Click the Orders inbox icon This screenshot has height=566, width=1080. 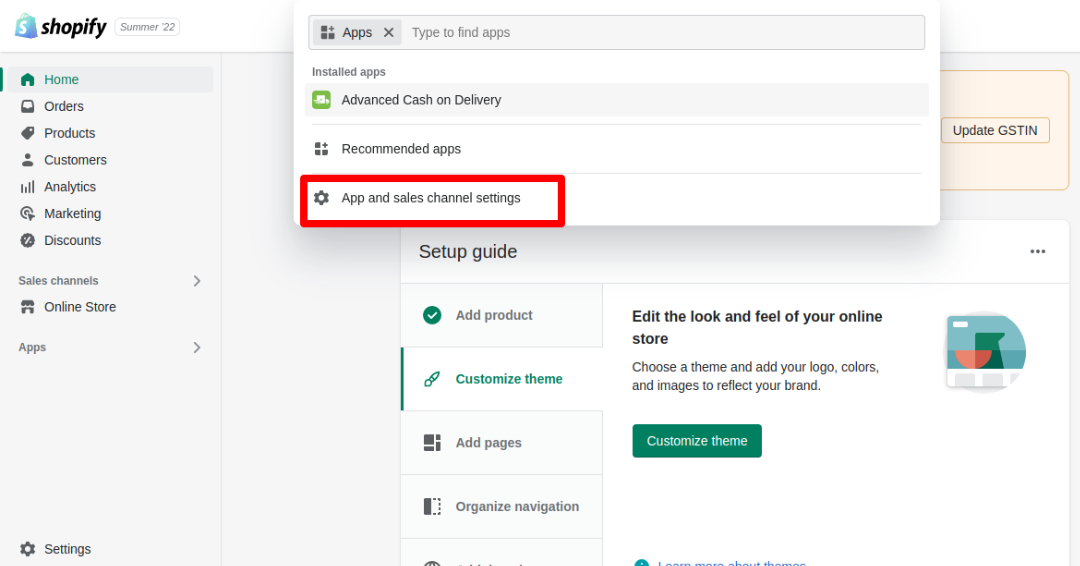point(28,106)
